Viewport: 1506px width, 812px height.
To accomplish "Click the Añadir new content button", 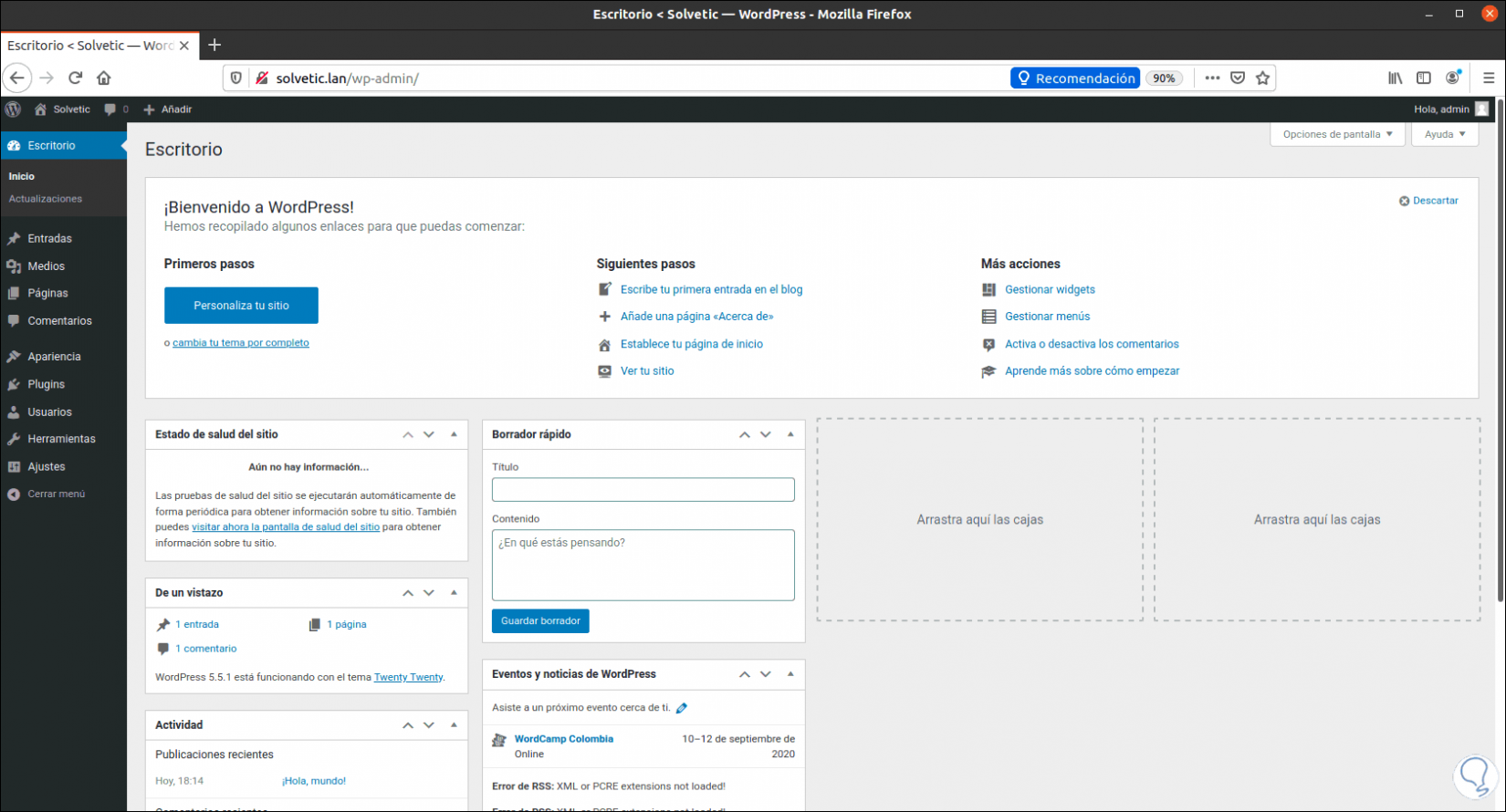I will coord(167,109).
